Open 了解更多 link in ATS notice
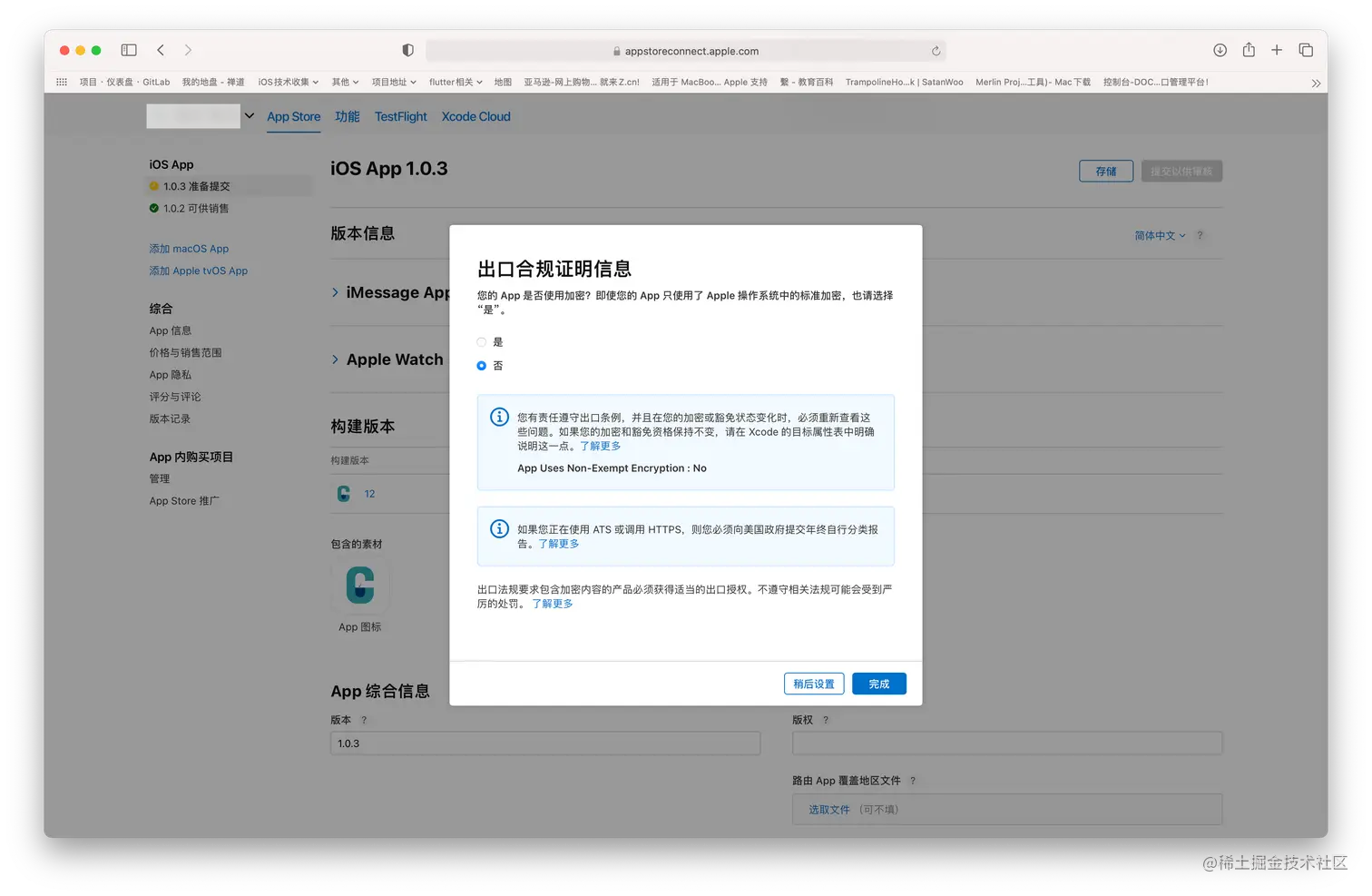The image size is (1372, 896). click(559, 544)
